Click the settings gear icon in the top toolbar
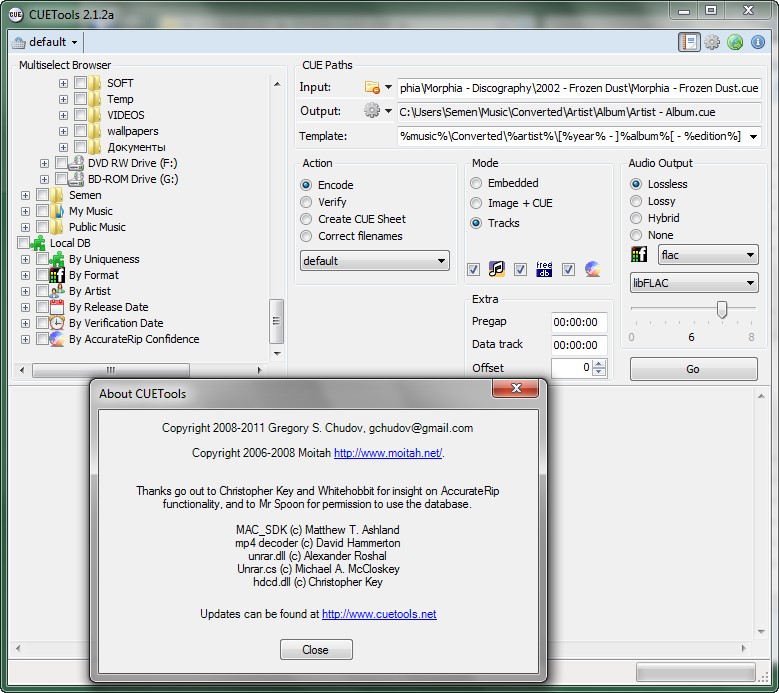Image resolution: width=779 pixels, height=693 pixels. [712, 42]
